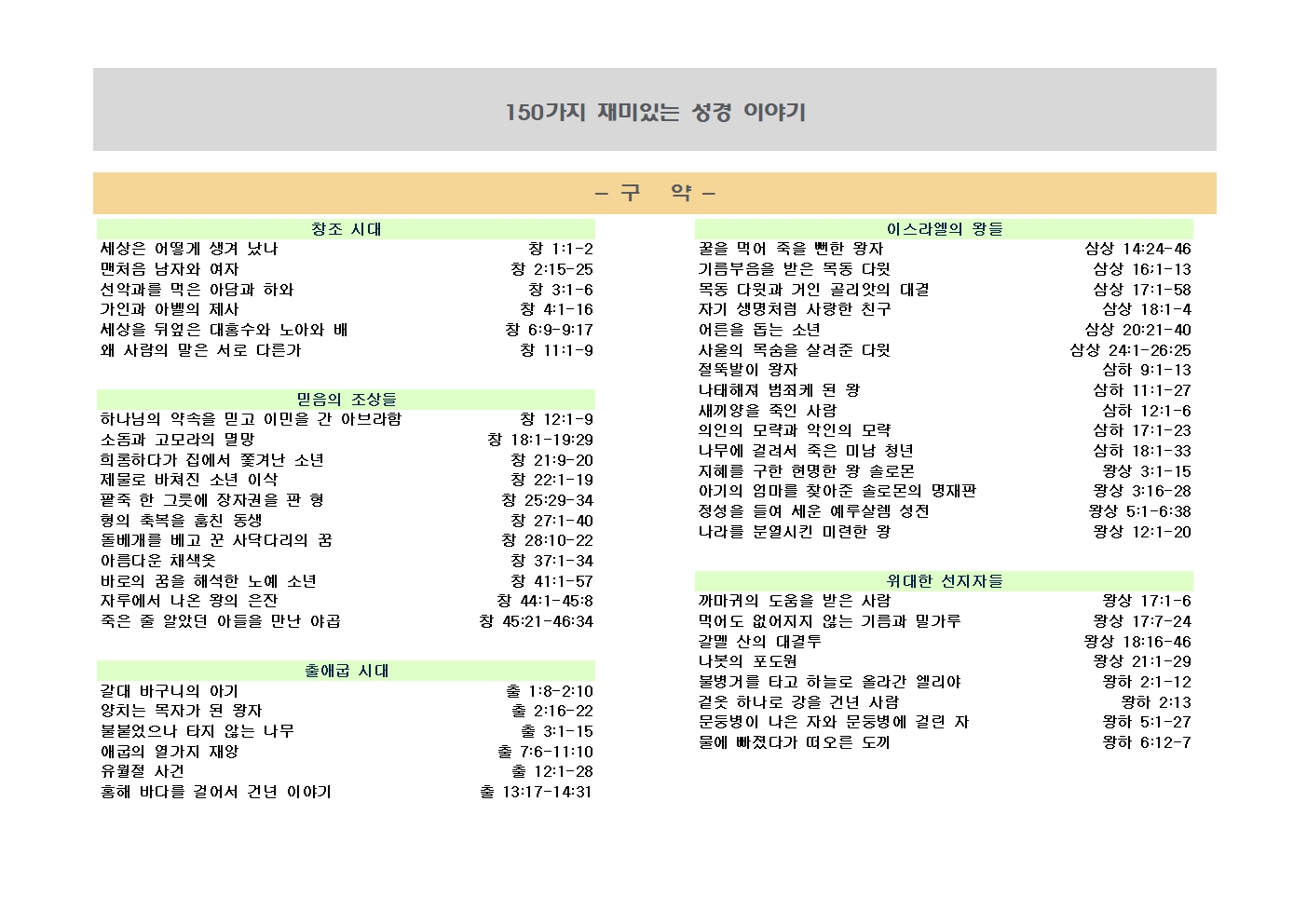Click '제물로 바쳐진 소년 이삭'
The width and height of the screenshot is (1307, 924).
pyautogui.click(x=188, y=480)
